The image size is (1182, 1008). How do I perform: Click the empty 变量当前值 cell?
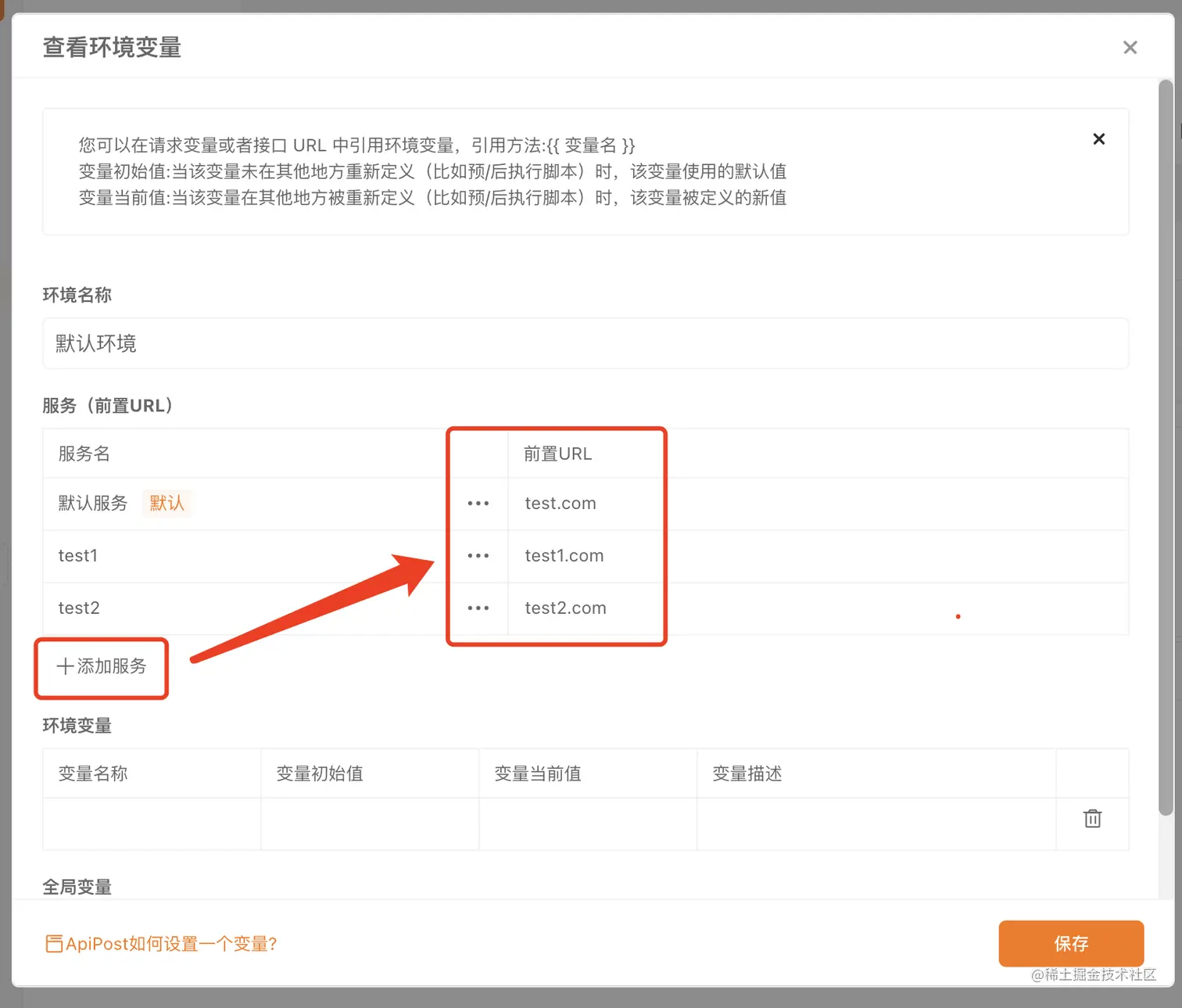[588, 824]
